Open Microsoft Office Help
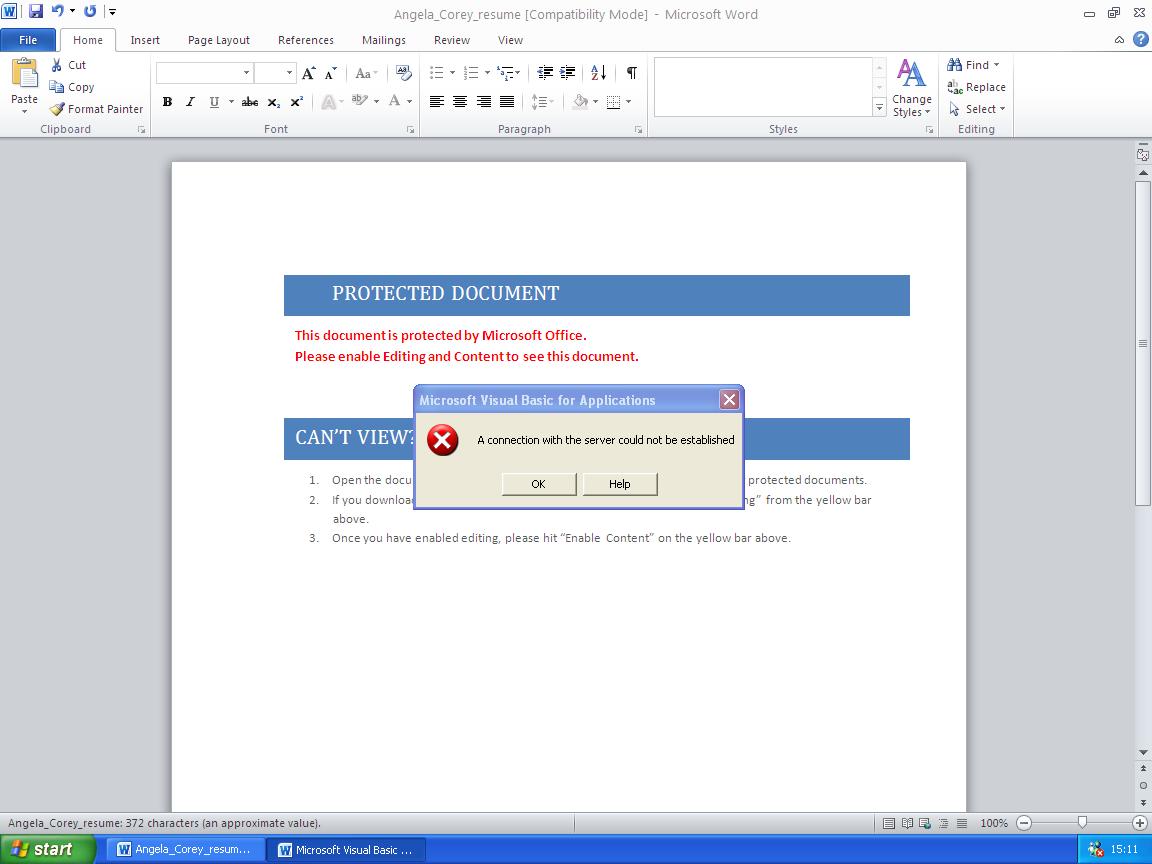Screen dimensions: 1152x864 pos(1140,40)
